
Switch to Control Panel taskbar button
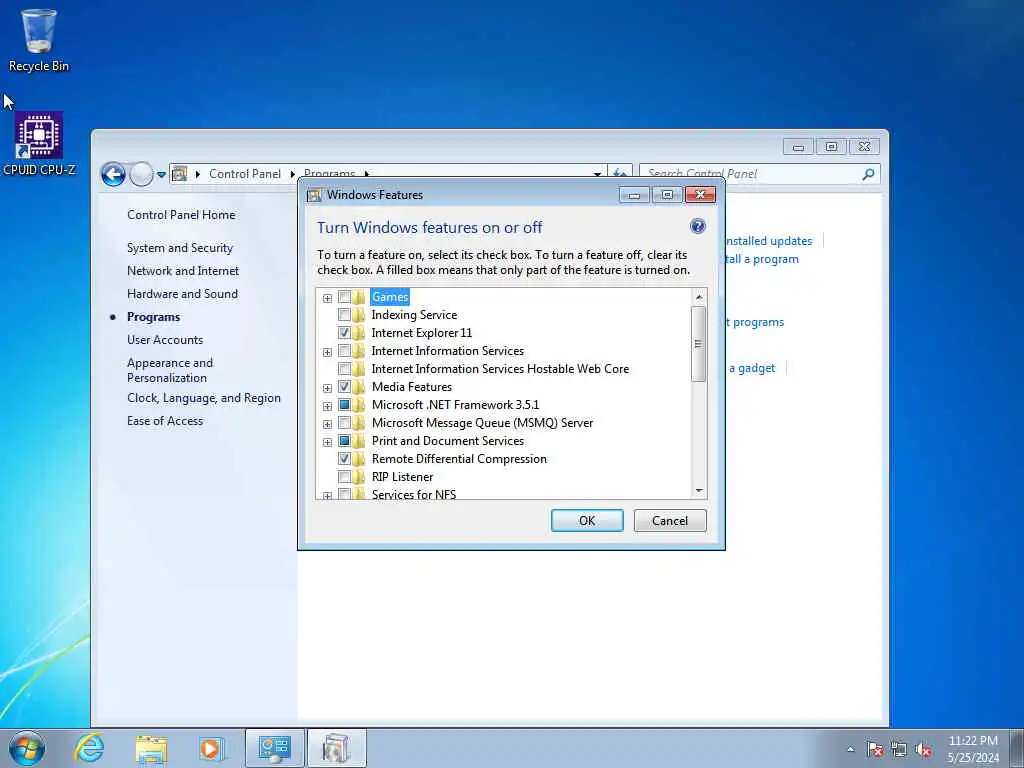click(x=275, y=748)
